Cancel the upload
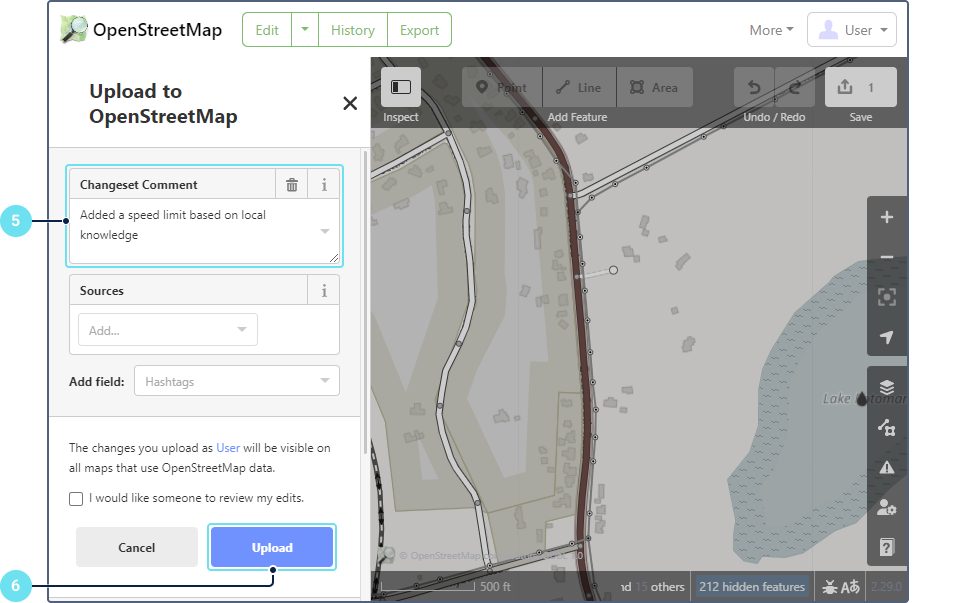Viewport: 955px width, 603px height. point(137,547)
